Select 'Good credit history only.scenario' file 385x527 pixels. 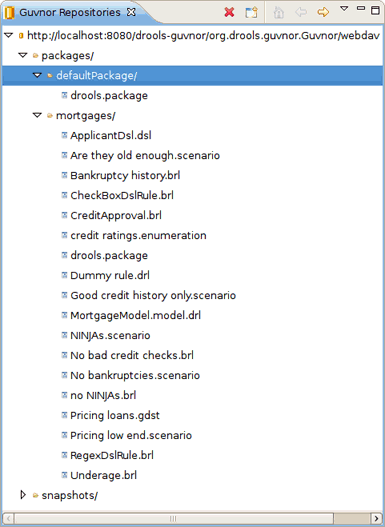pyautogui.click(x=153, y=295)
